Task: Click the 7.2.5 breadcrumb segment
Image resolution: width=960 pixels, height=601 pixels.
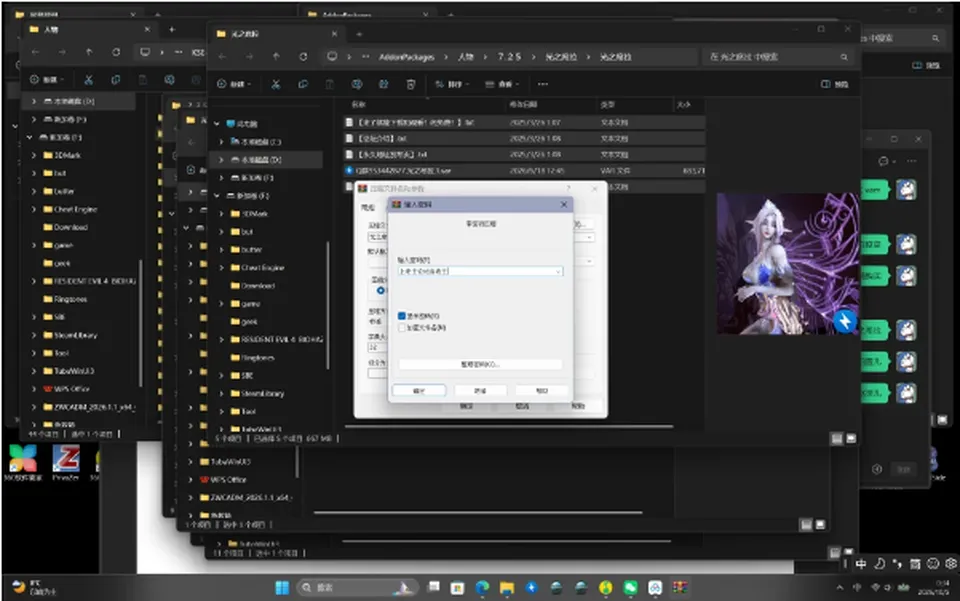Action: [x=509, y=57]
